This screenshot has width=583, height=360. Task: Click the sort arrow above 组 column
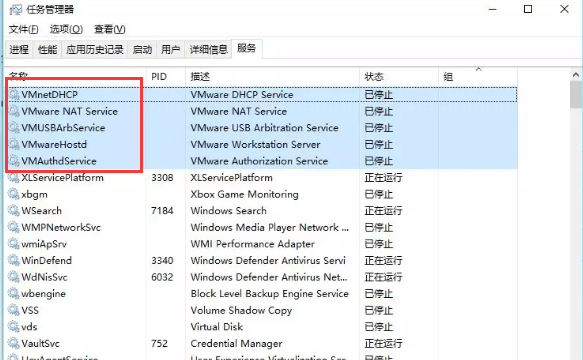click(x=479, y=69)
